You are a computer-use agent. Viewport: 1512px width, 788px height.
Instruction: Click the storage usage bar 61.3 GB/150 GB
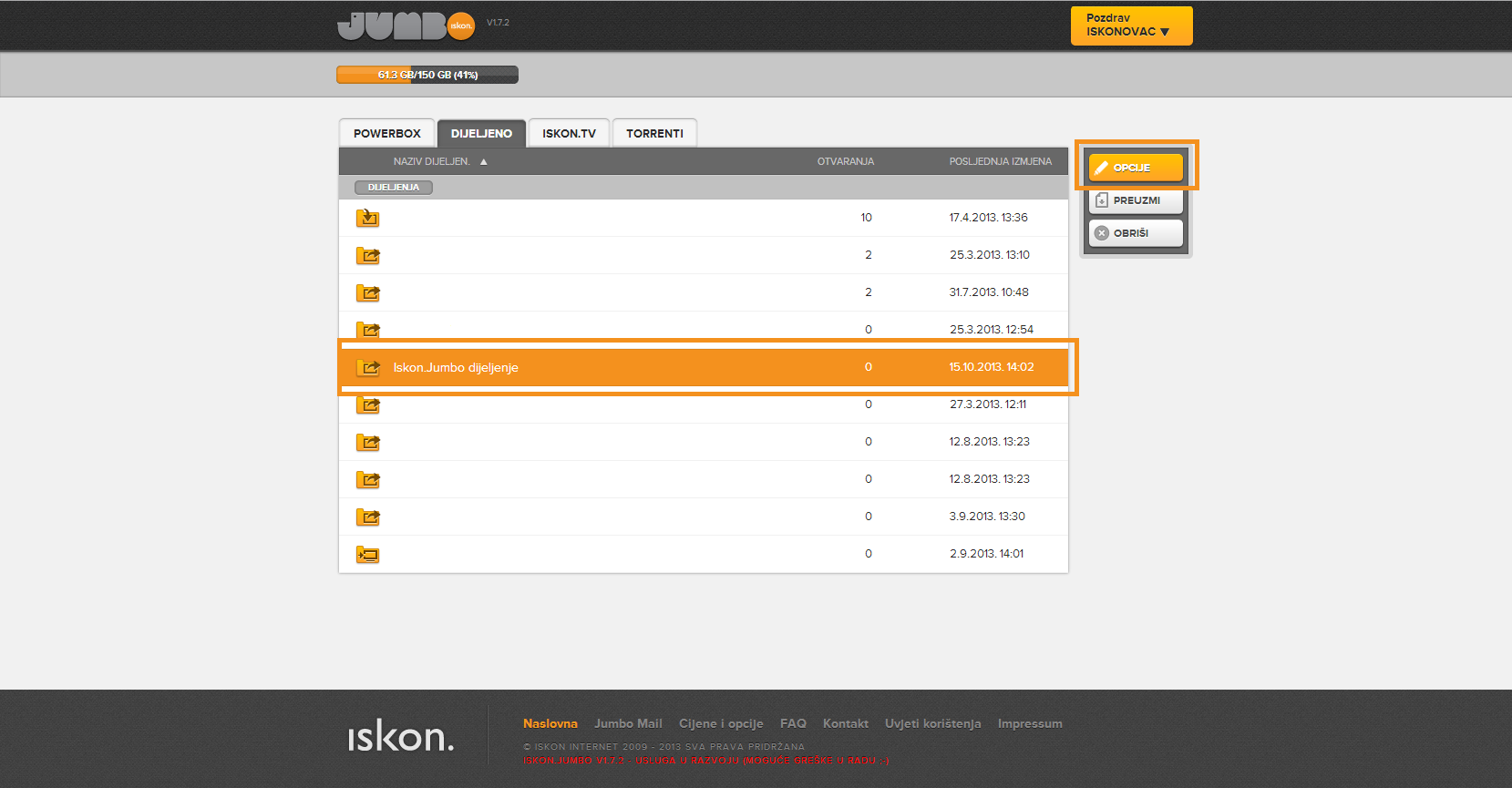point(427,75)
